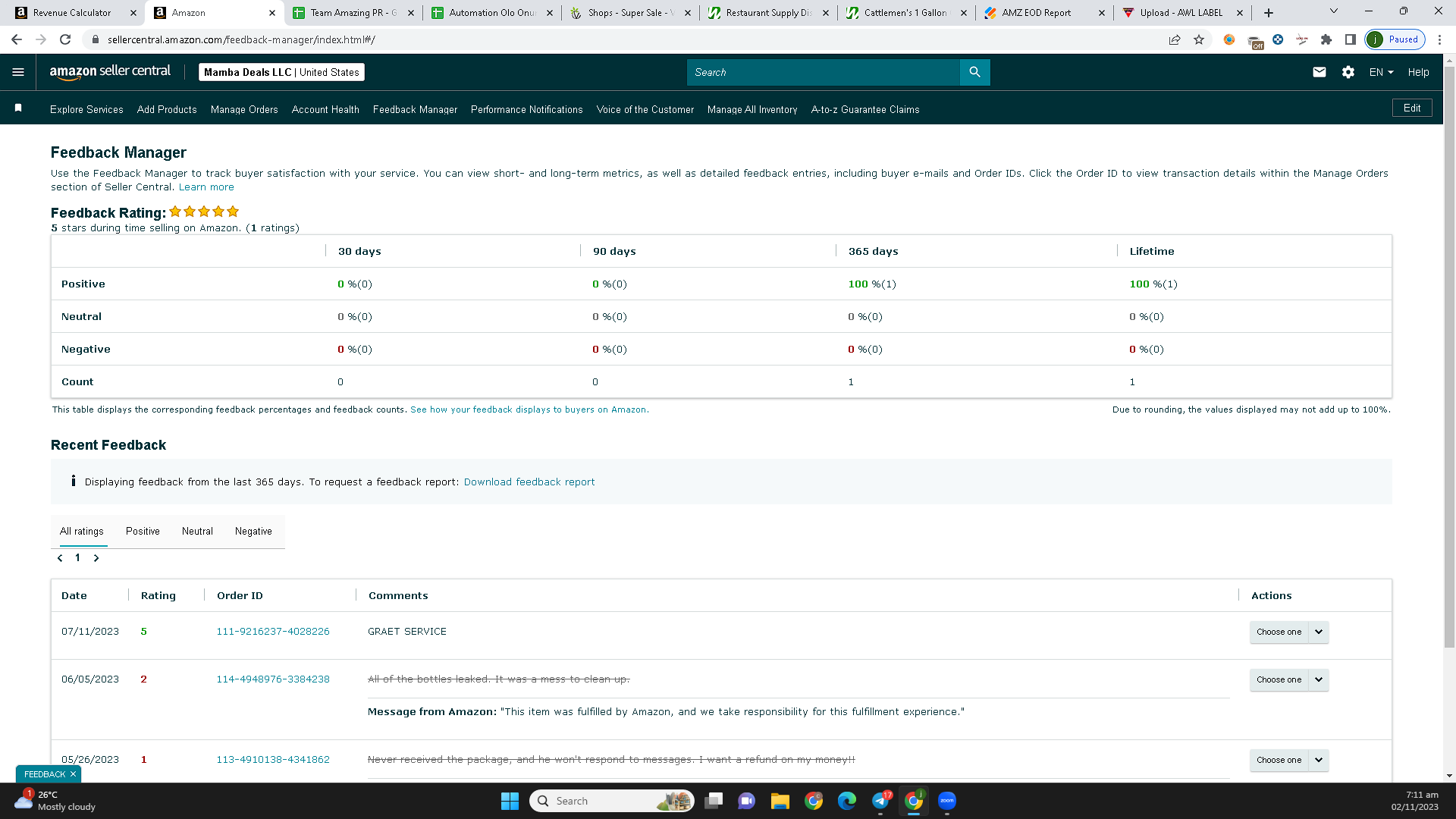1456x819 pixels.
Task: Click the Windows taskbar Search box
Action: coord(612,801)
